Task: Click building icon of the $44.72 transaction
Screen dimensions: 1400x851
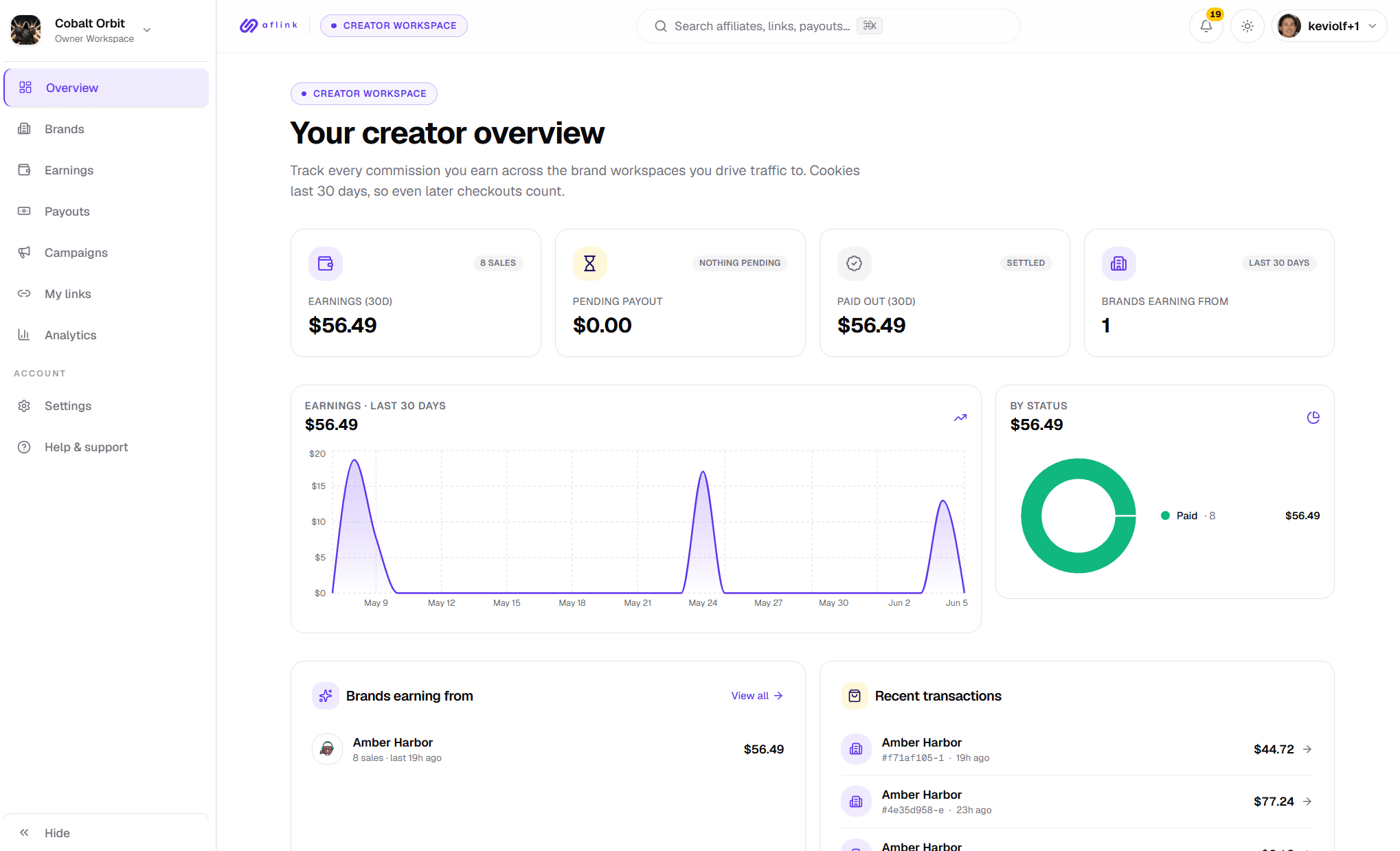Action: [x=856, y=749]
